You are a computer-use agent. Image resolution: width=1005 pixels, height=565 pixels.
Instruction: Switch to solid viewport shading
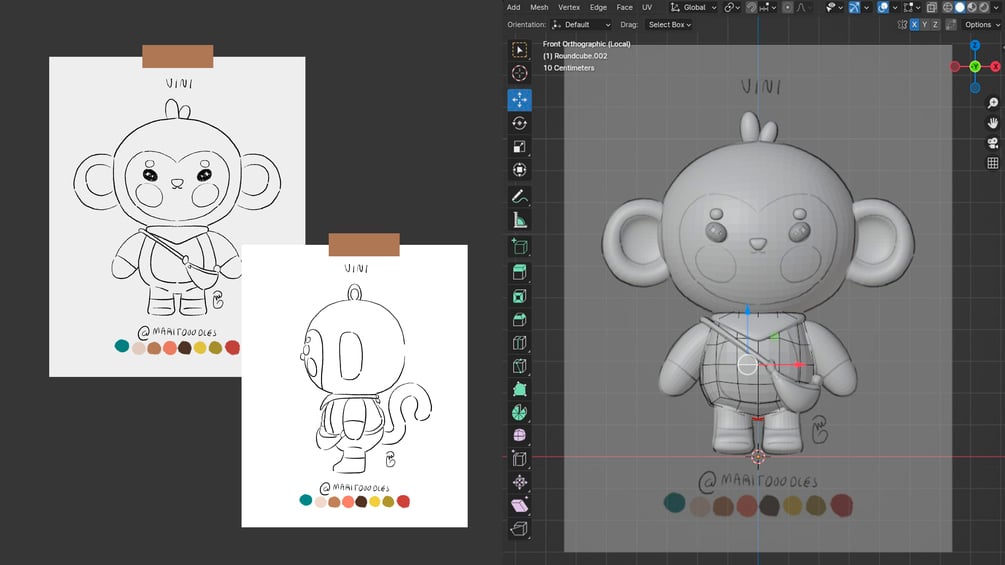tap(959, 7)
